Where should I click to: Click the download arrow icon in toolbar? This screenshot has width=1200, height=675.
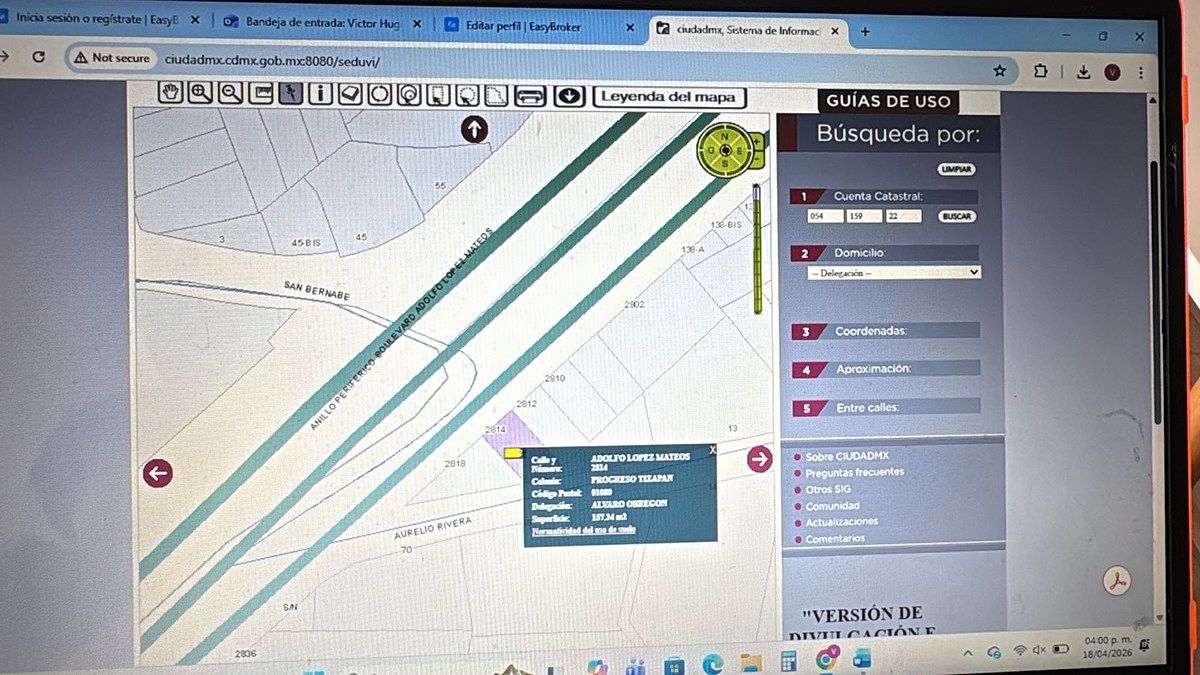point(569,96)
